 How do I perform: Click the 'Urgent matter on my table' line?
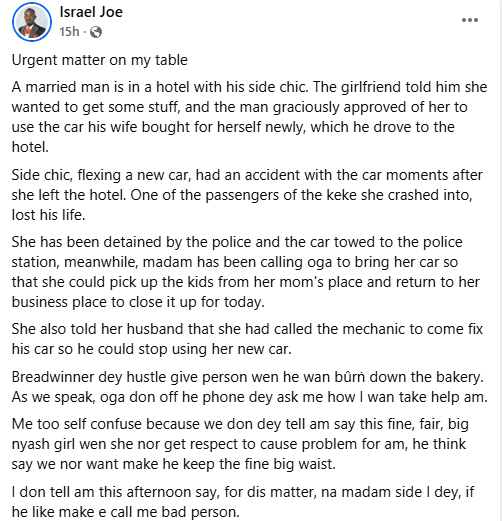coord(100,60)
